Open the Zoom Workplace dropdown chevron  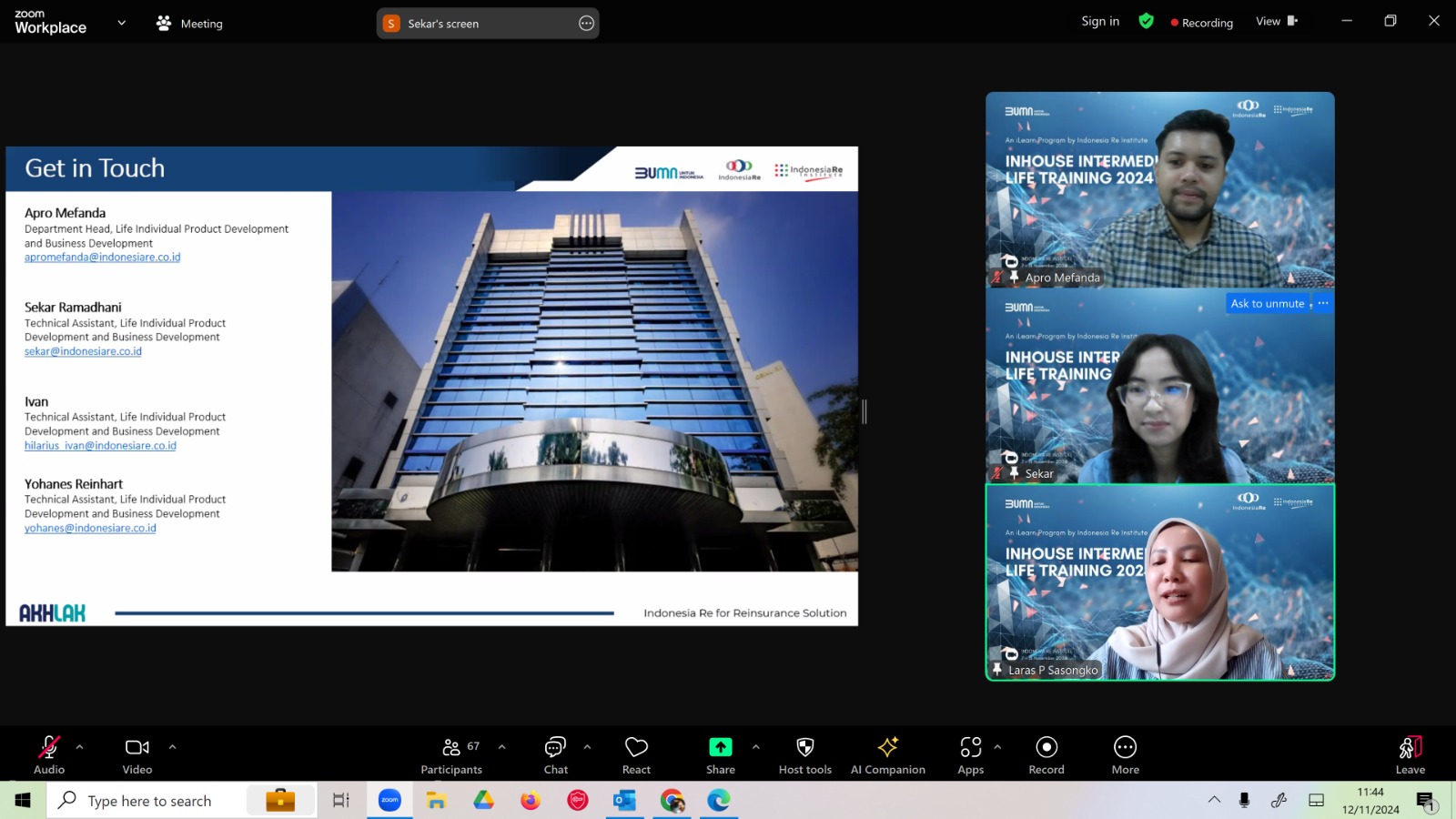click(122, 23)
